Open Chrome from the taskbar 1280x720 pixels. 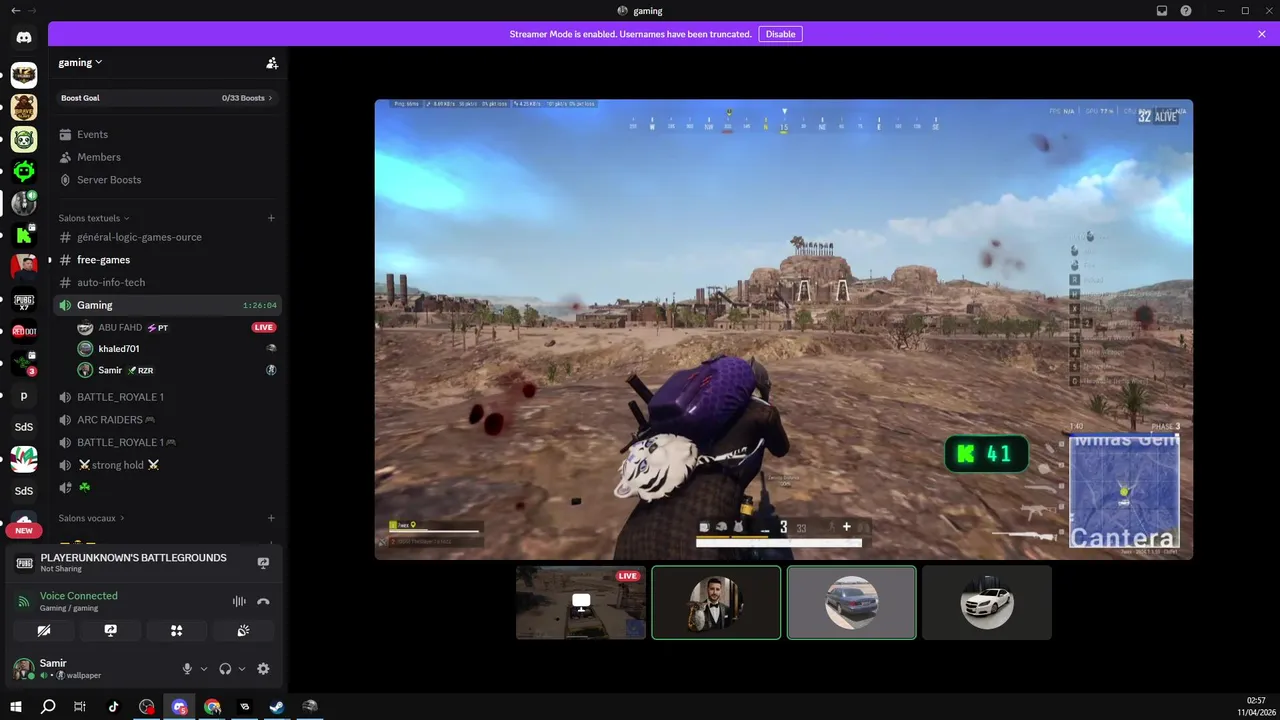pyautogui.click(x=212, y=707)
